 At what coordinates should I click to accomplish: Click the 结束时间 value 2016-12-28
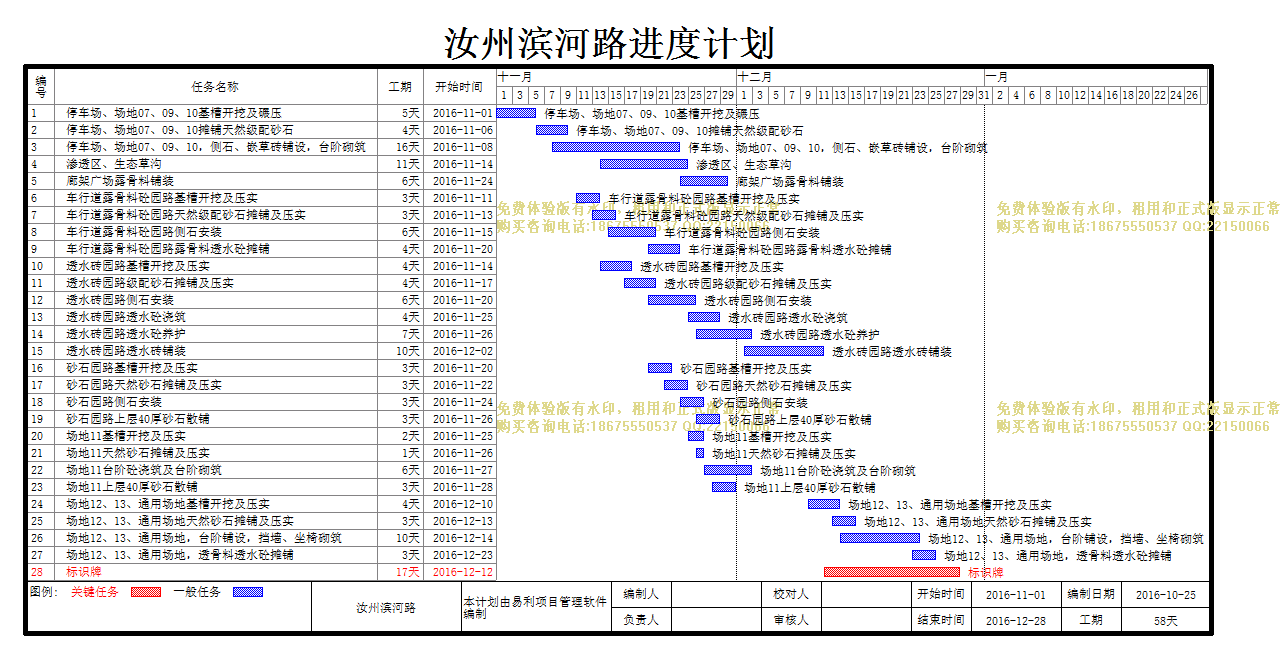(x=1015, y=619)
